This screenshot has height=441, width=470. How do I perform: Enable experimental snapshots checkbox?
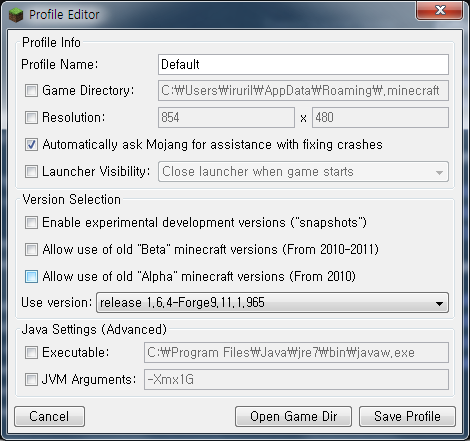tap(31, 223)
